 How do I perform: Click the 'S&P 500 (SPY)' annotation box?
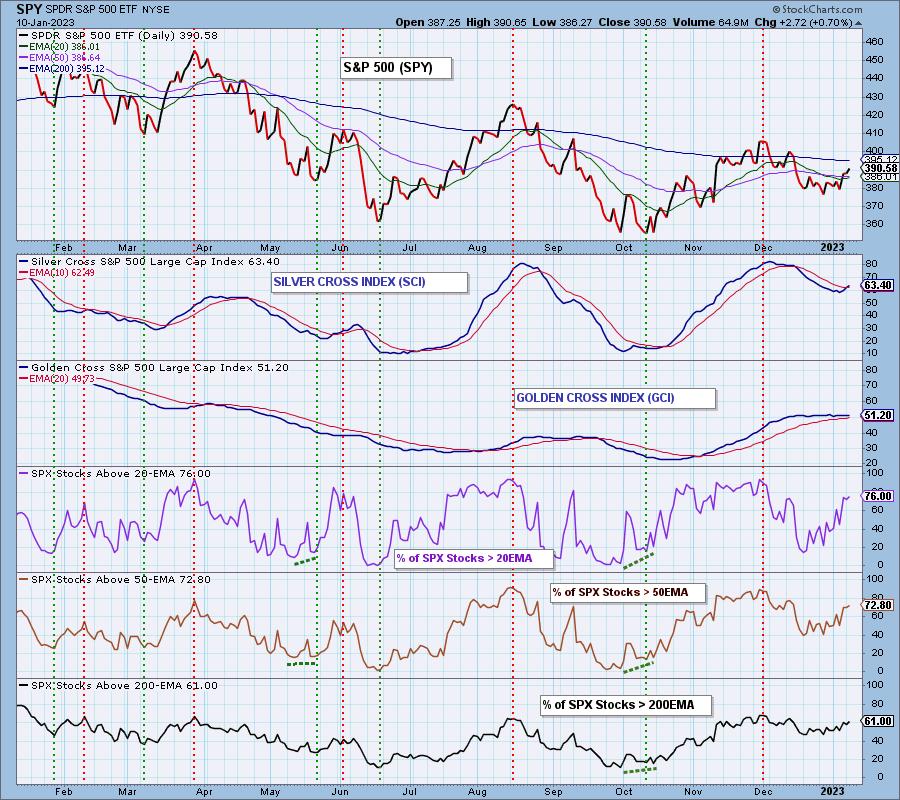pos(396,68)
